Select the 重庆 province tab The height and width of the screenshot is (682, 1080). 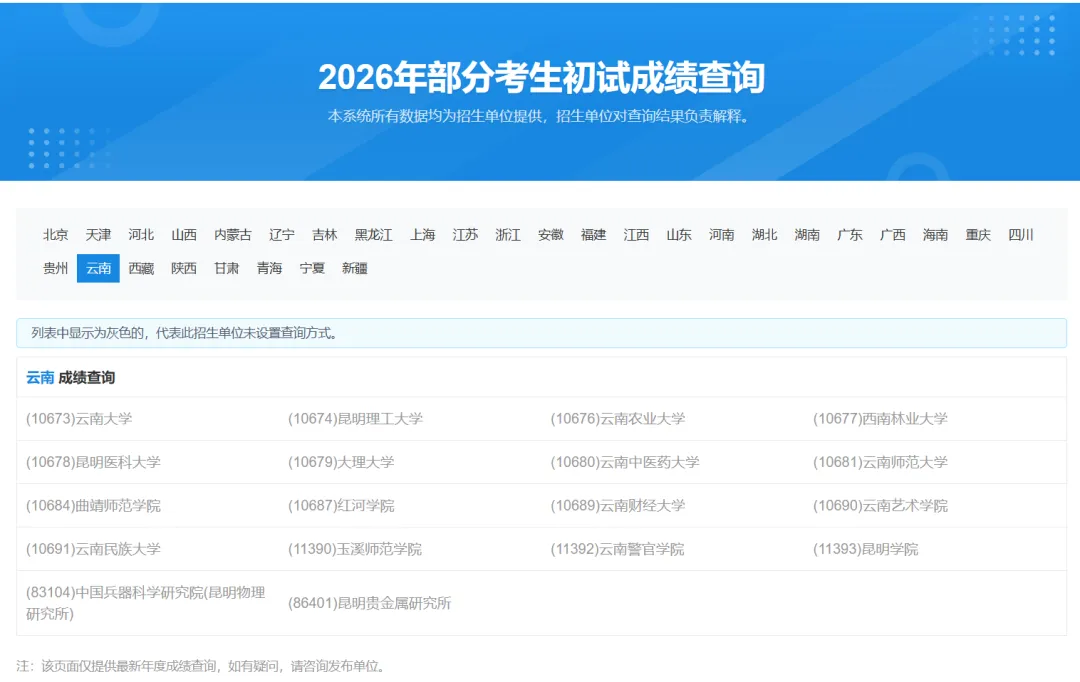(x=977, y=235)
